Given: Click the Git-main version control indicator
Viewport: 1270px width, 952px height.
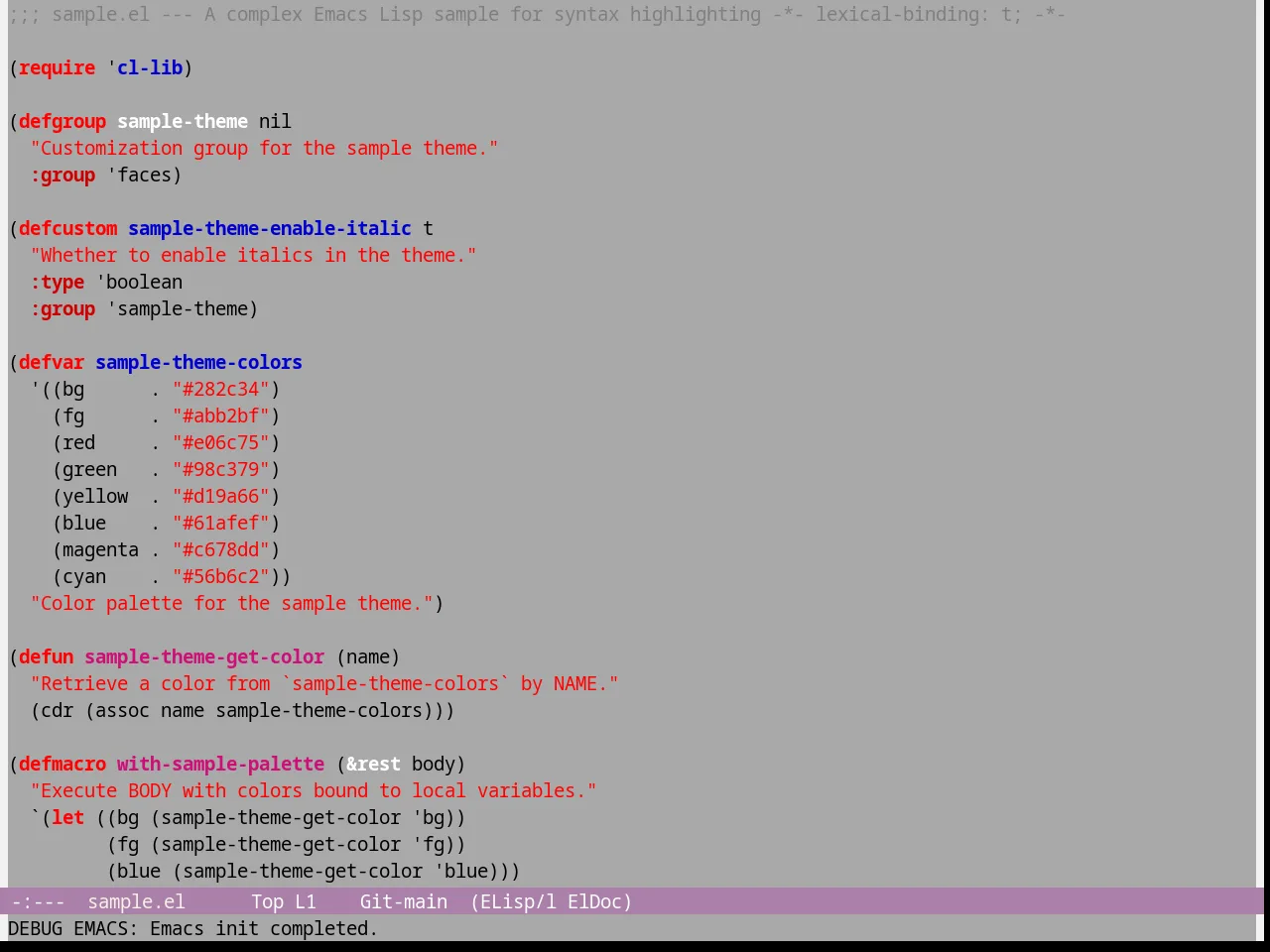Looking at the screenshot, I should coord(403,901).
